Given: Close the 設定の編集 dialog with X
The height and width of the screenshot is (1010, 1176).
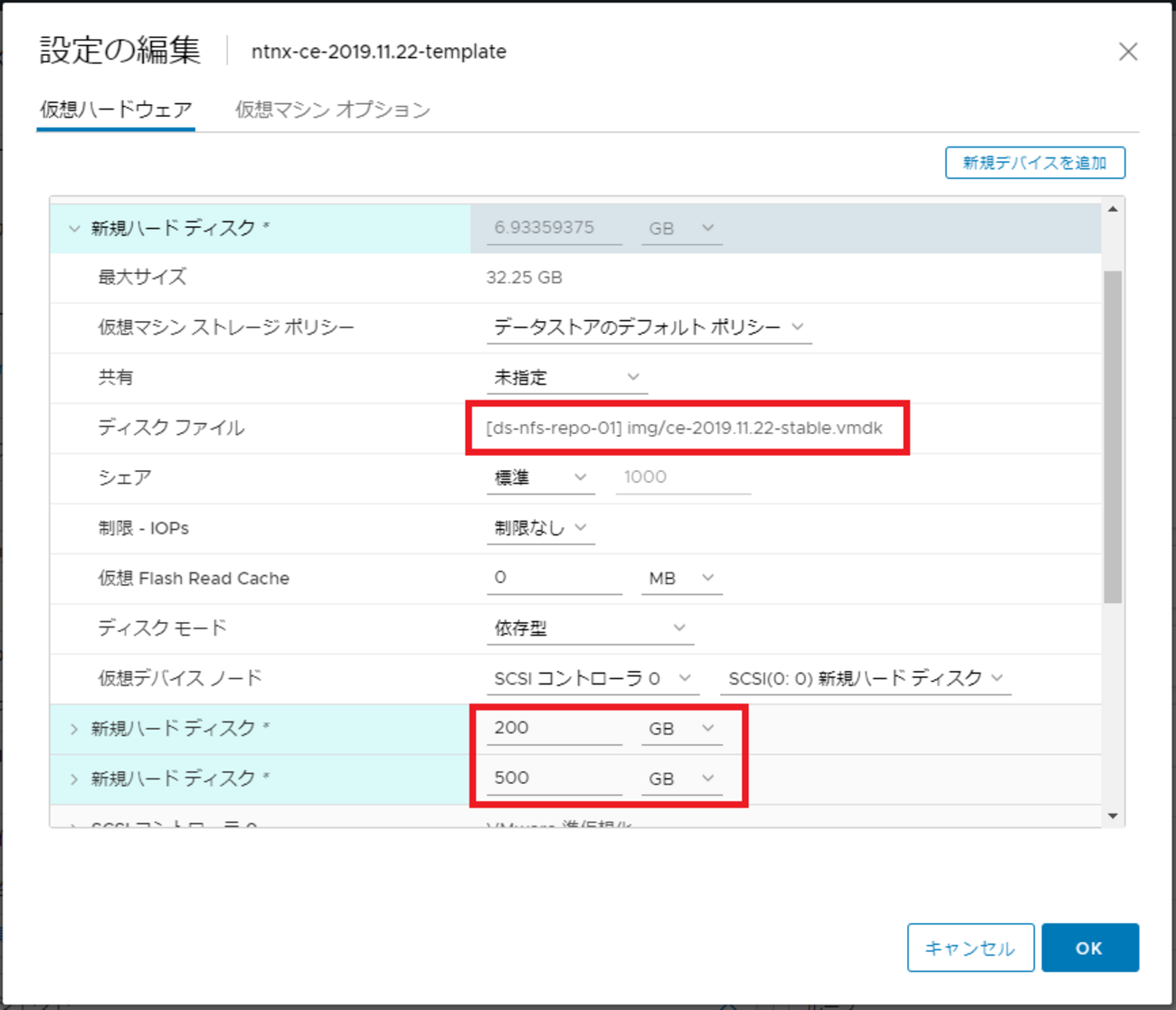Looking at the screenshot, I should point(1127,52).
